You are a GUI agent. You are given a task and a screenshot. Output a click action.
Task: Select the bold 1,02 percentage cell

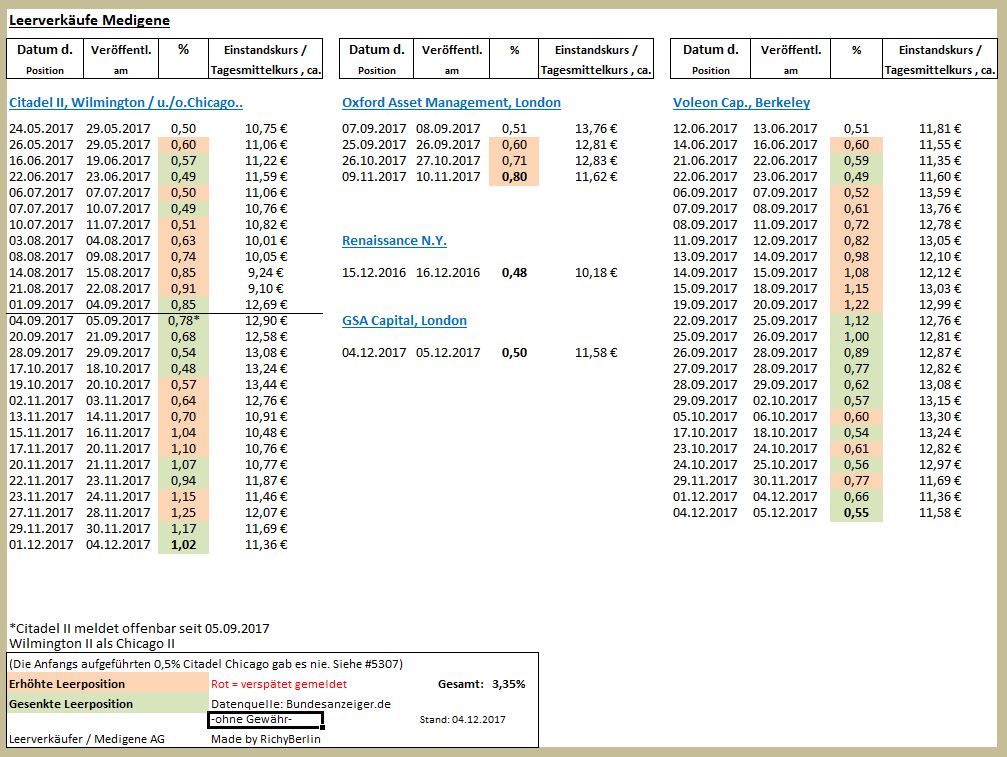182,544
